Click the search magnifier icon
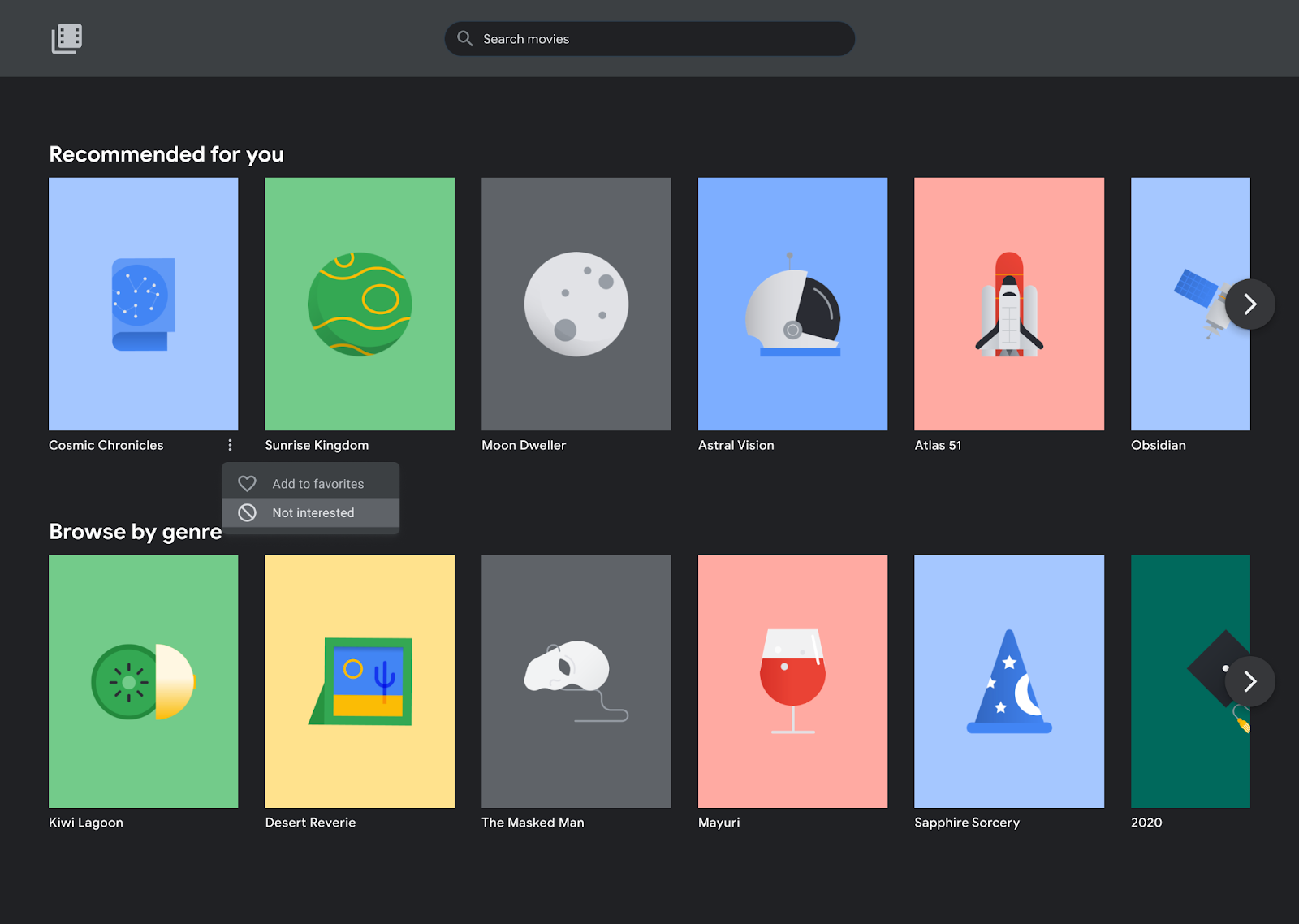Viewport: 1299px width, 924px height. coord(464,38)
